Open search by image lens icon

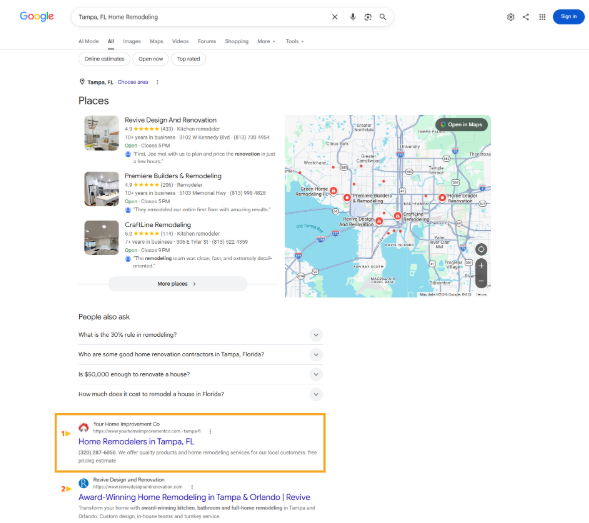(x=368, y=17)
